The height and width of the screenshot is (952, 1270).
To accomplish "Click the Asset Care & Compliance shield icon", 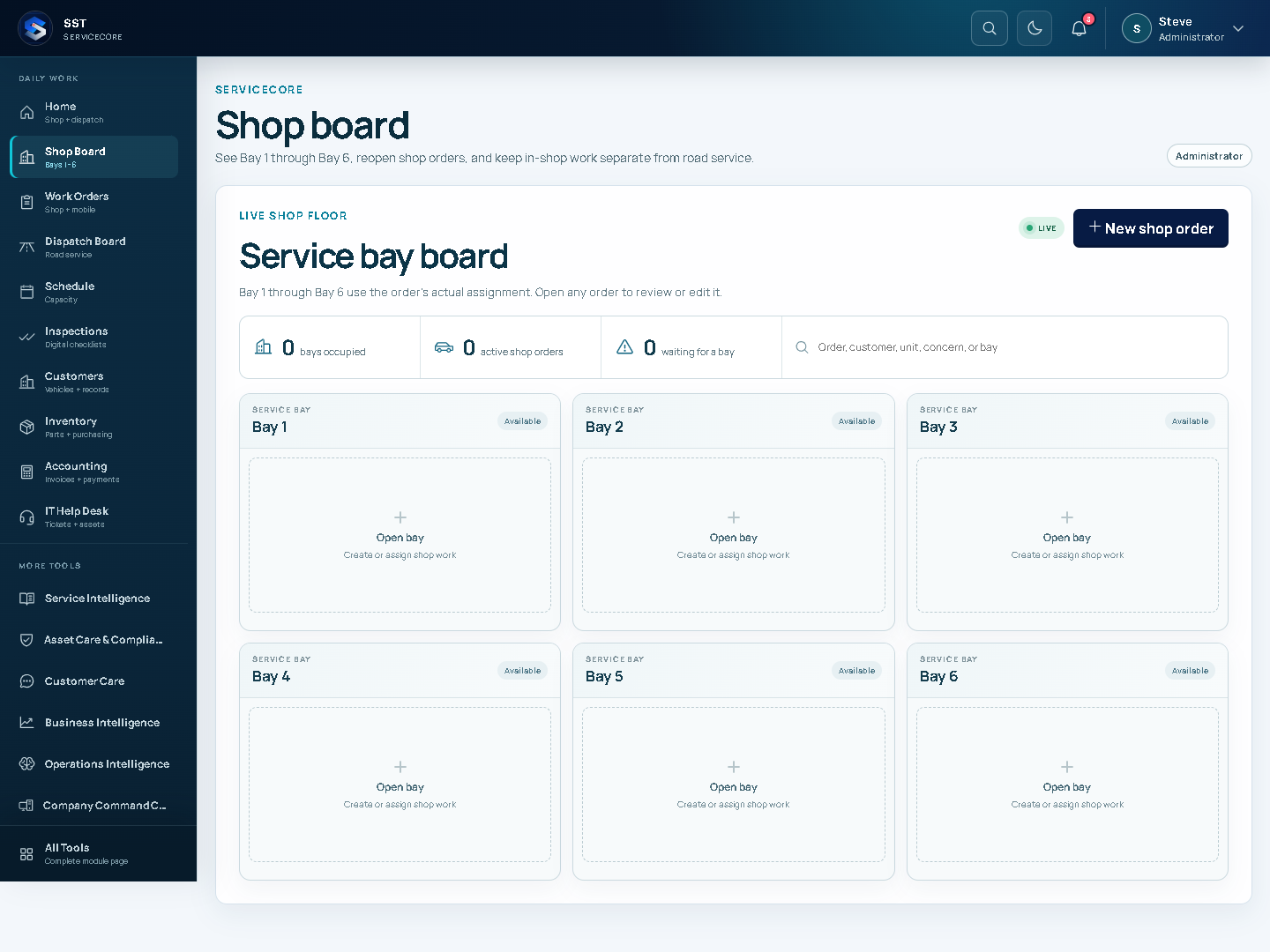I will tap(27, 640).
